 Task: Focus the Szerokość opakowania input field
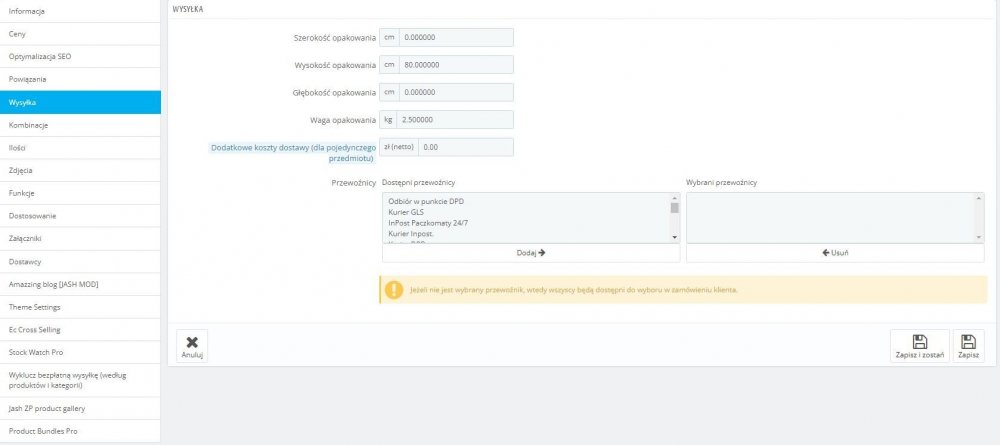tap(456, 38)
